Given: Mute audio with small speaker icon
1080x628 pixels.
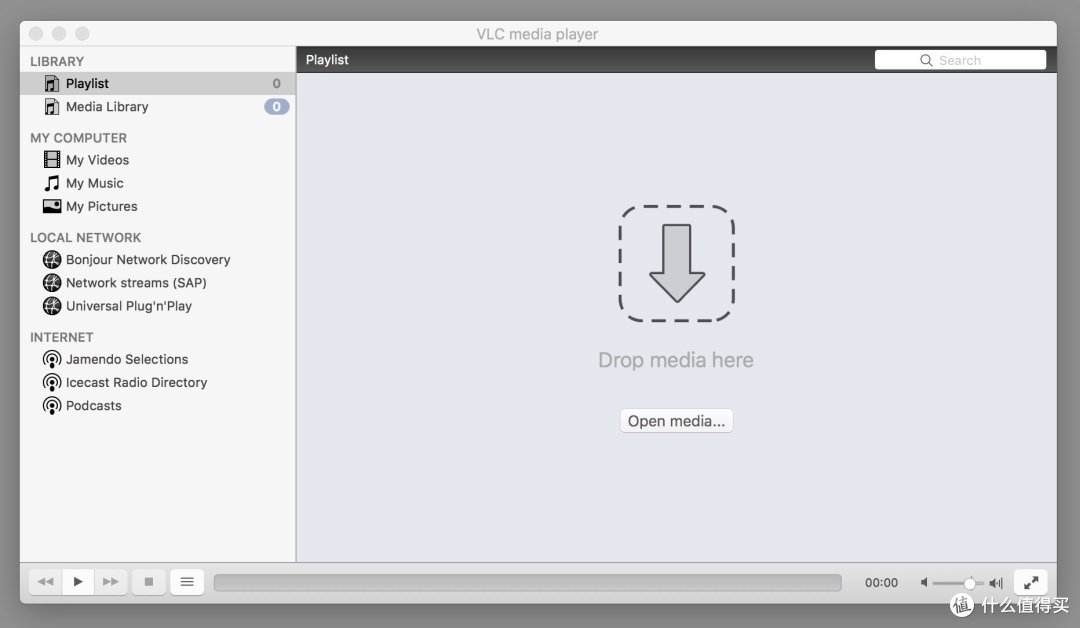Looking at the screenshot, I should coord(924,583).
